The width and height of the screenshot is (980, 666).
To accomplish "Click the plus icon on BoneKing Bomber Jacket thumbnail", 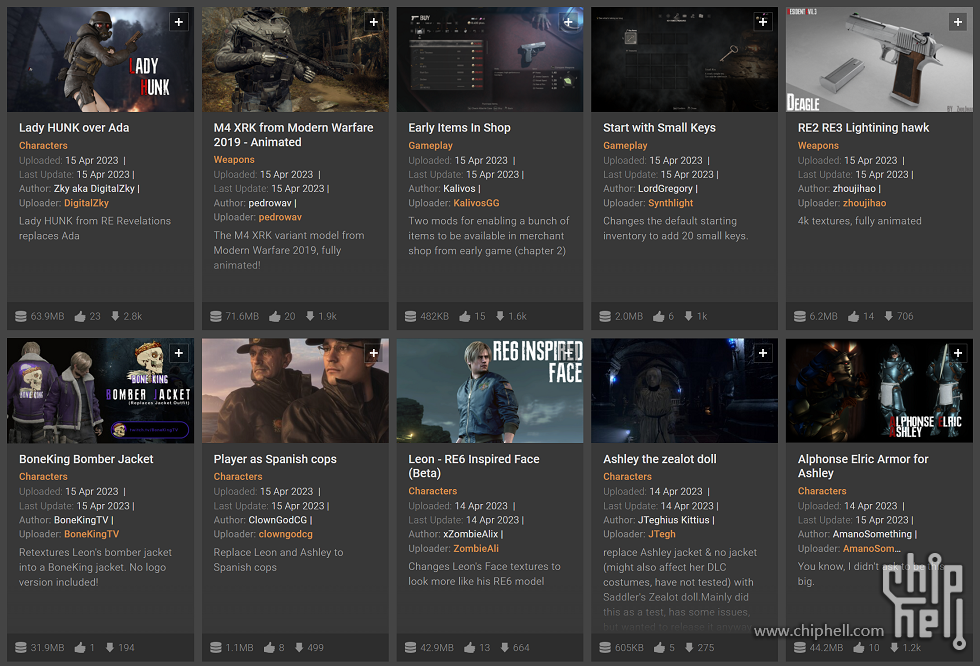I will coord(179,353).
